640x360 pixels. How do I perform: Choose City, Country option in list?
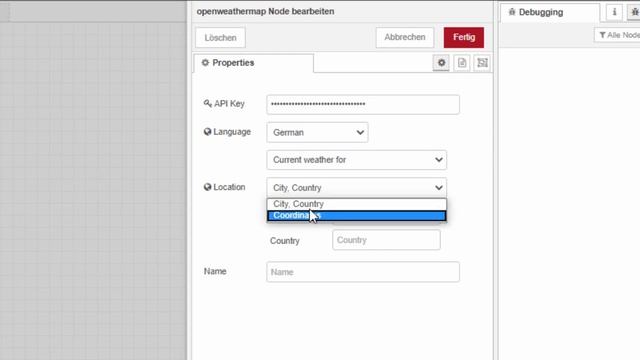pos(356,204)
